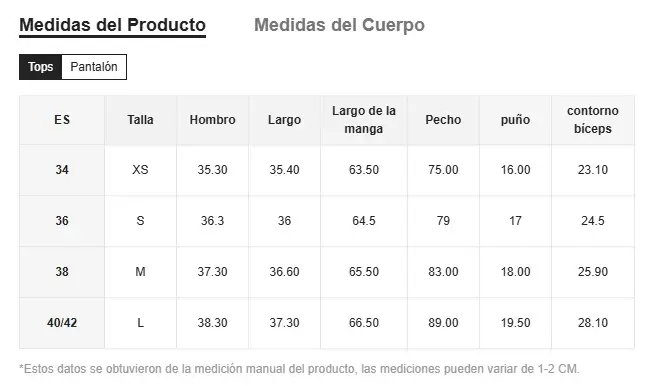Viewport: 646px width, 386px height.
Task: Click the puño value 17
Action: click(515, 221)
